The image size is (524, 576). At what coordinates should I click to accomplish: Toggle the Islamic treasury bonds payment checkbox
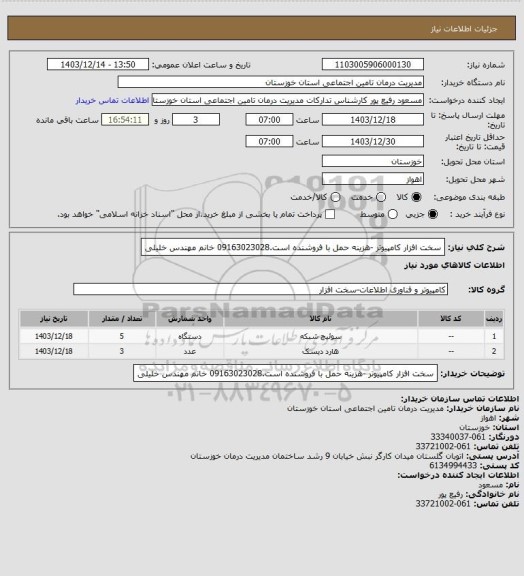pos(330,214)
